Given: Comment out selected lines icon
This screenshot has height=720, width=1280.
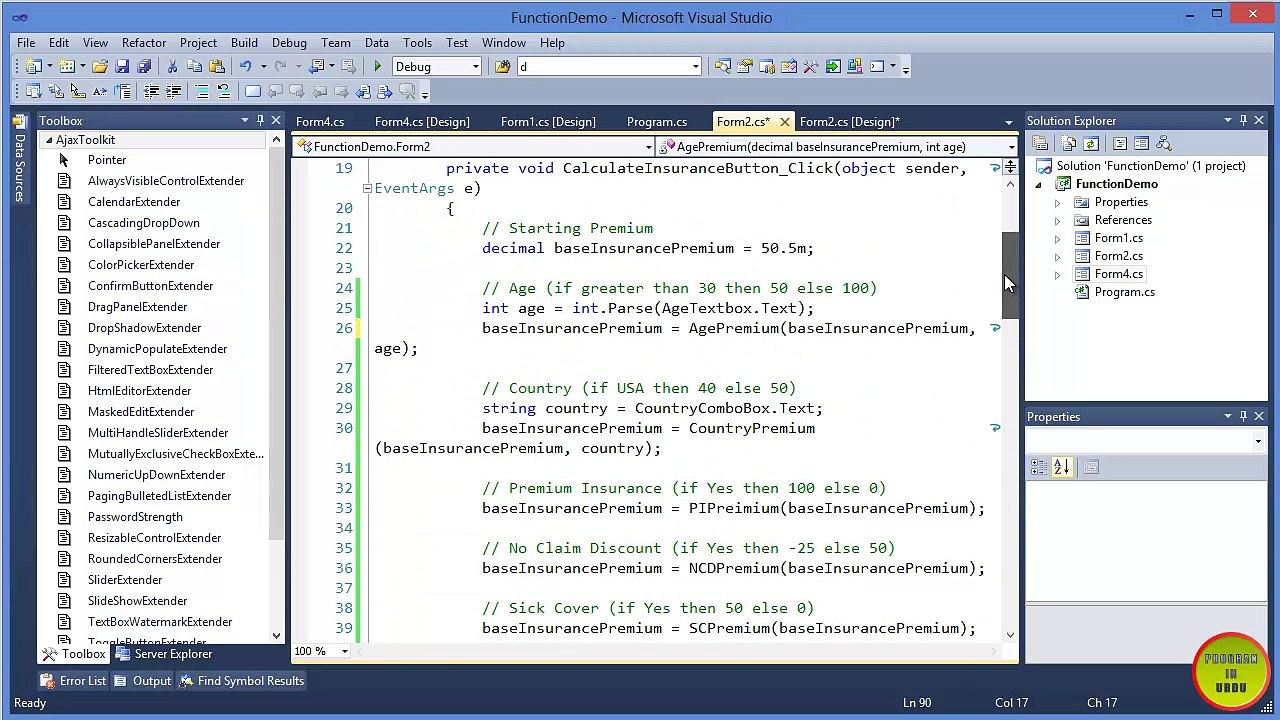Looking at the screenshot, I should pyautogui.click(x=201, y=91).
